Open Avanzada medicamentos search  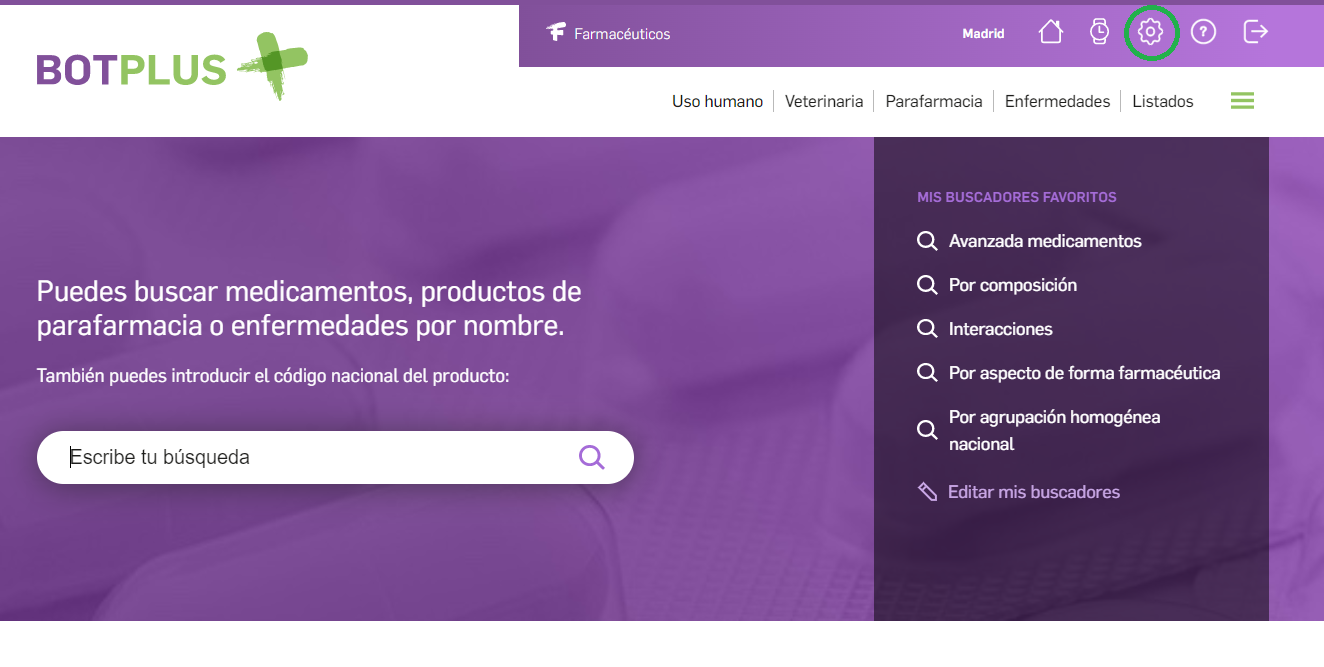[1044, 241]
